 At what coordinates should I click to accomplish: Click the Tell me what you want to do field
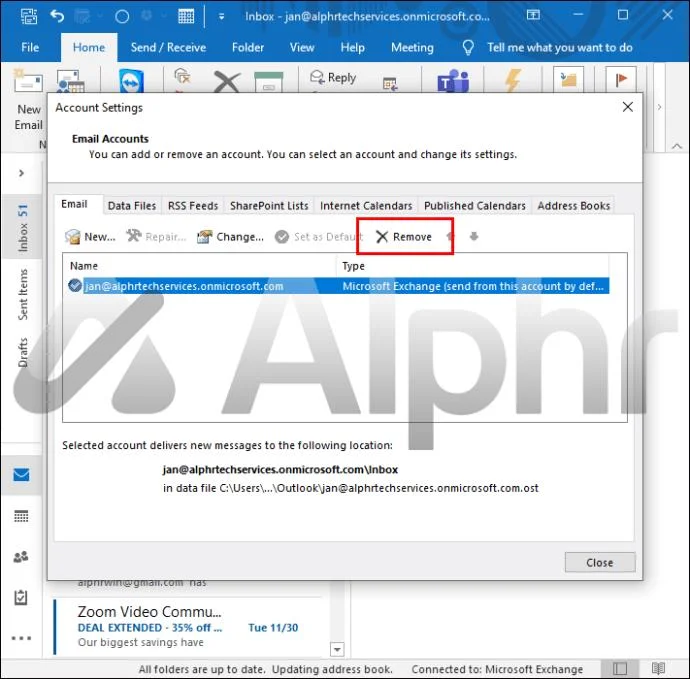559,48
